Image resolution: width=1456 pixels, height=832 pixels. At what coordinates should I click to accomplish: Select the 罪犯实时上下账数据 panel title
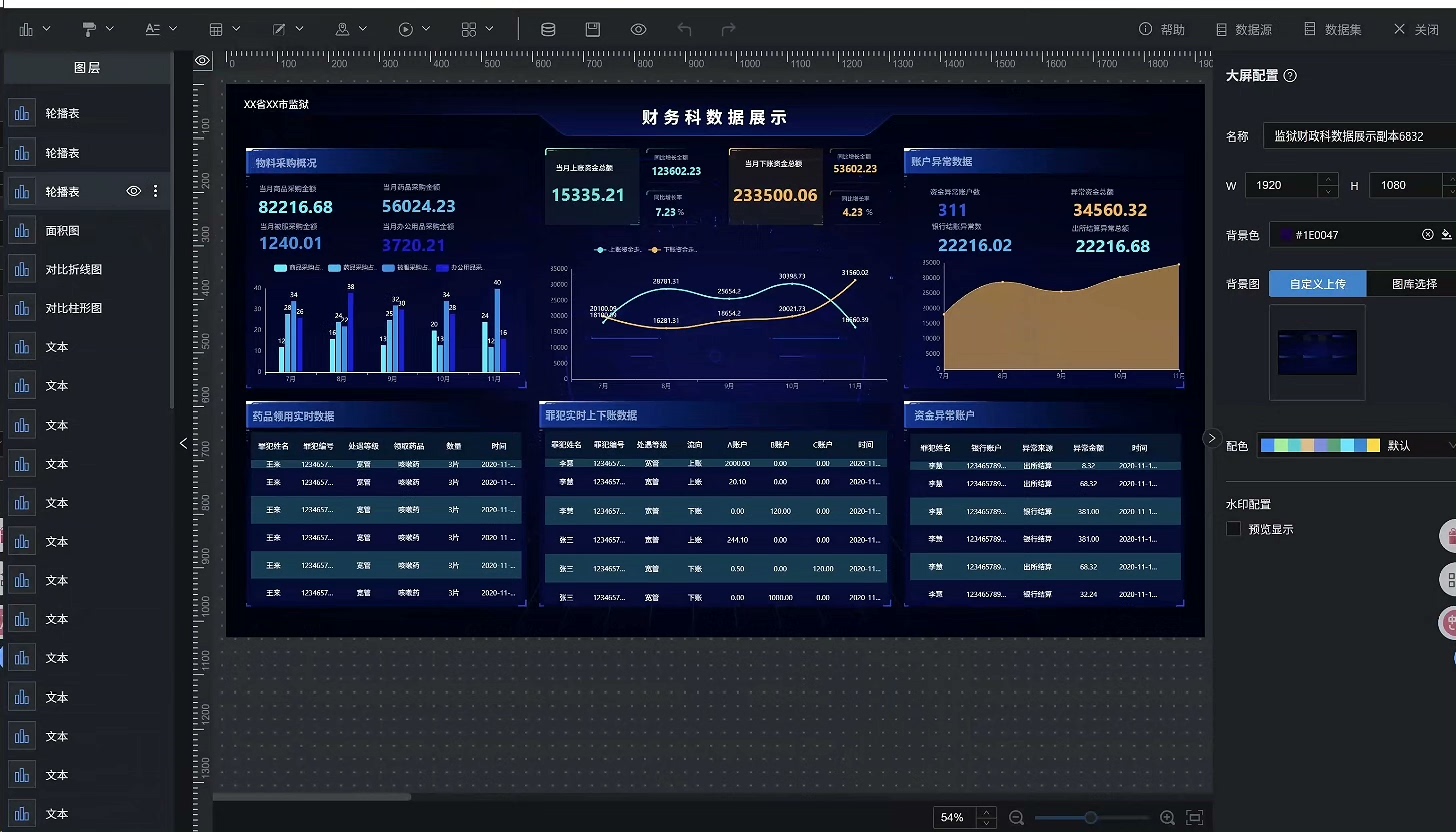pos(591,415)
